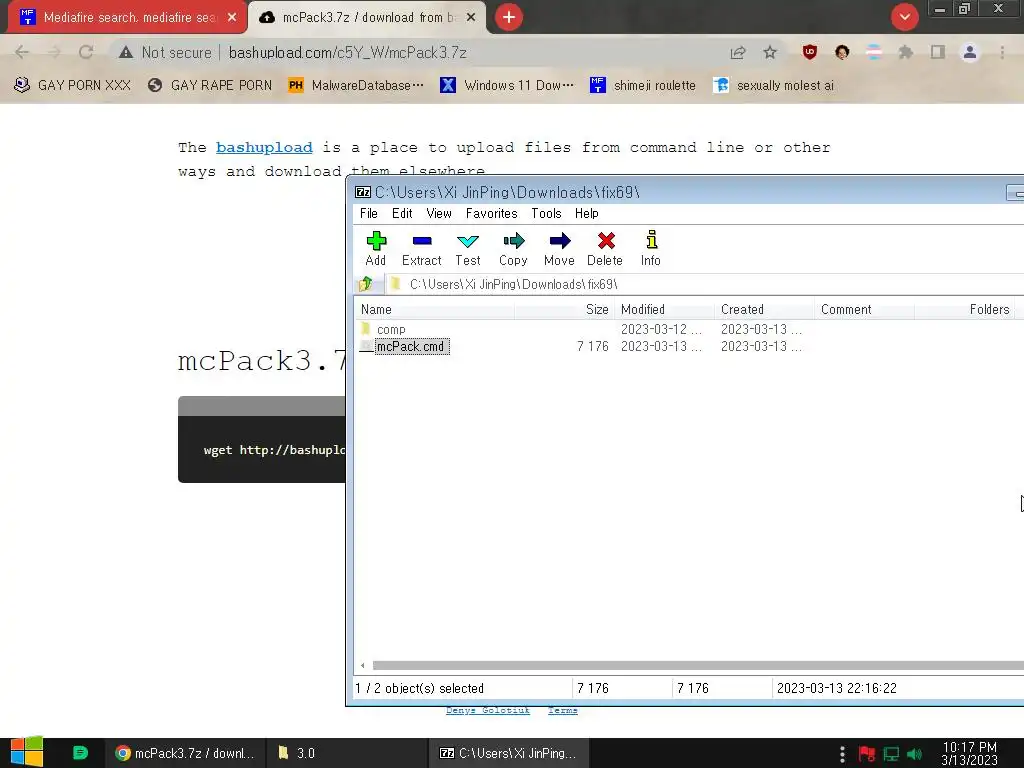Close the Mediafire search tab

tap(232, 18)
